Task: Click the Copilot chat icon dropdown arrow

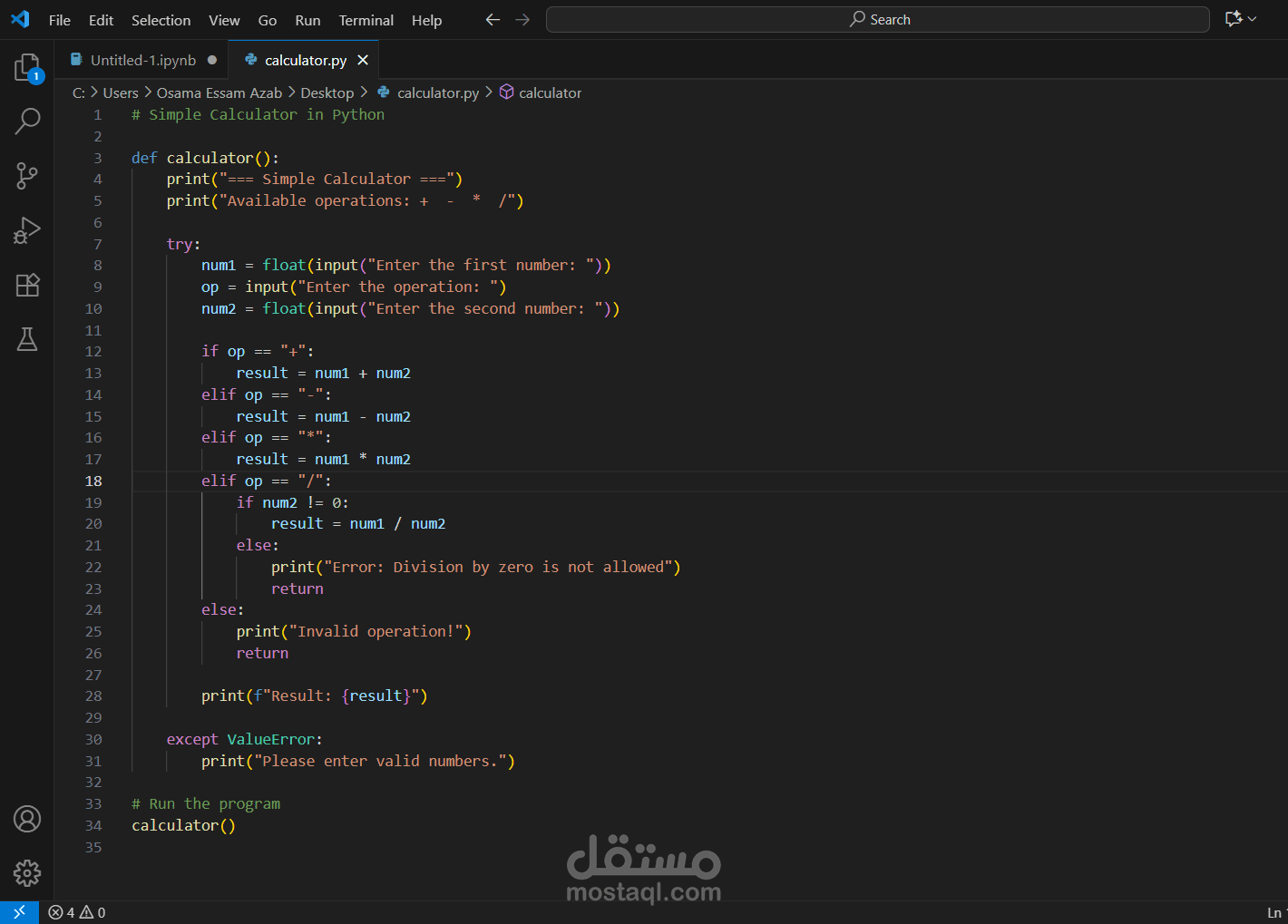Action: coord(1253,19)
